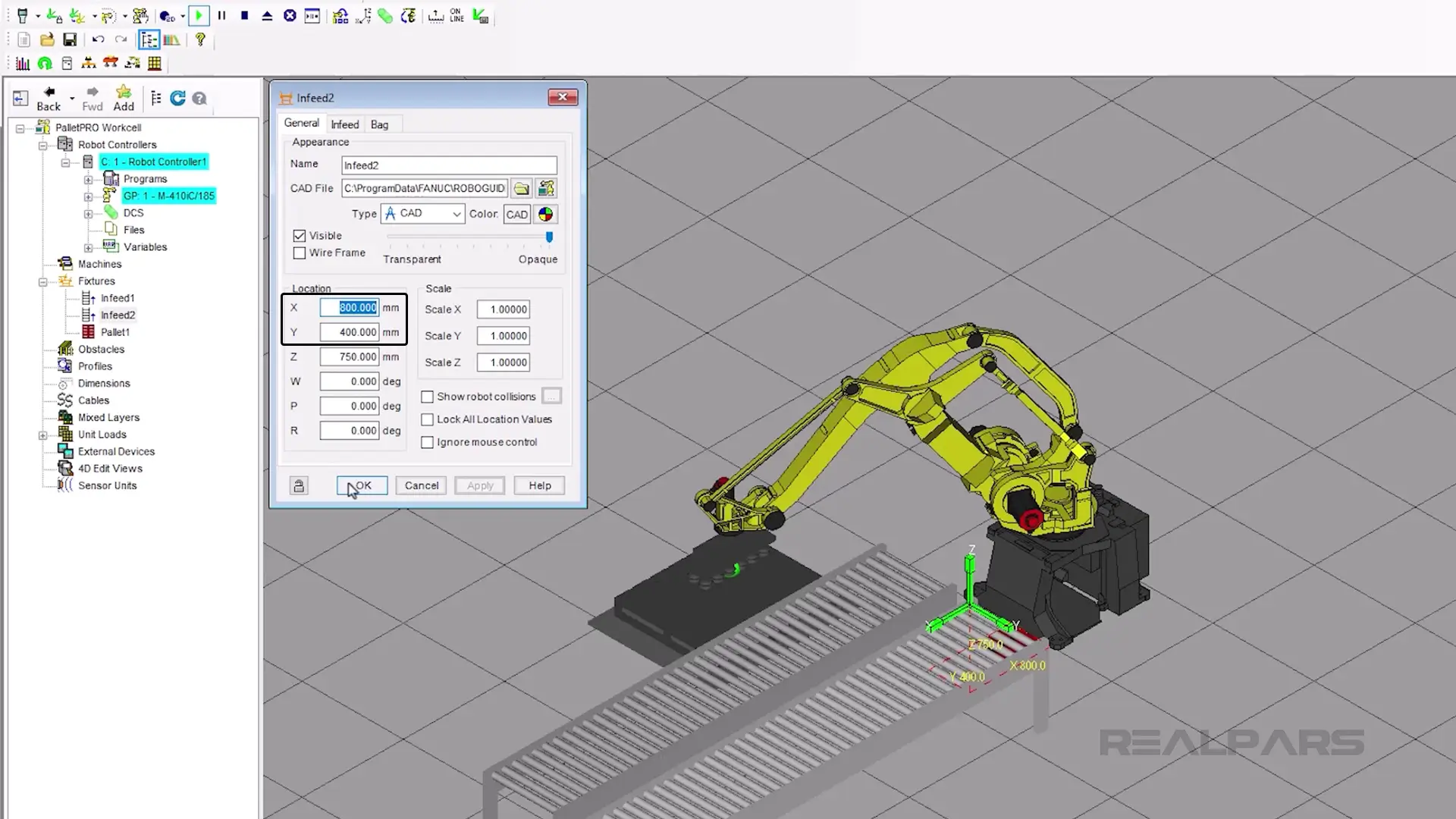Click the padlock button in Infeed2 dialog

point(299,486)
